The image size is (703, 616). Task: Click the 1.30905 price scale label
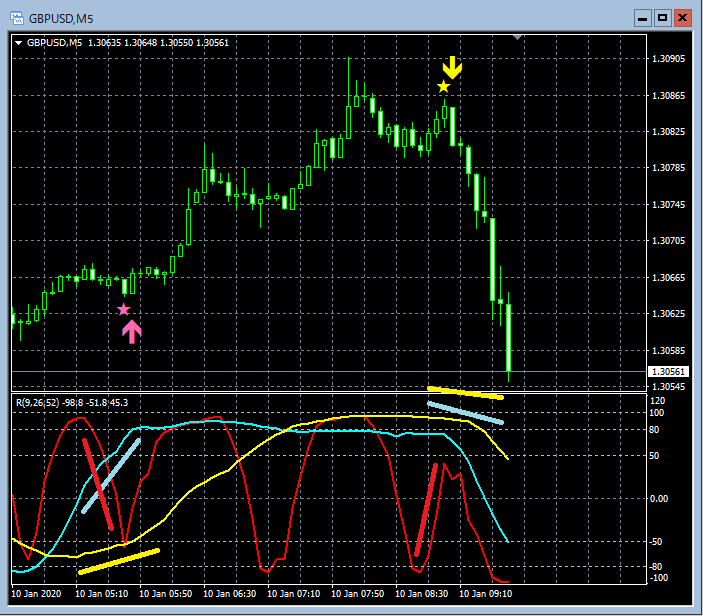(668, 59)
